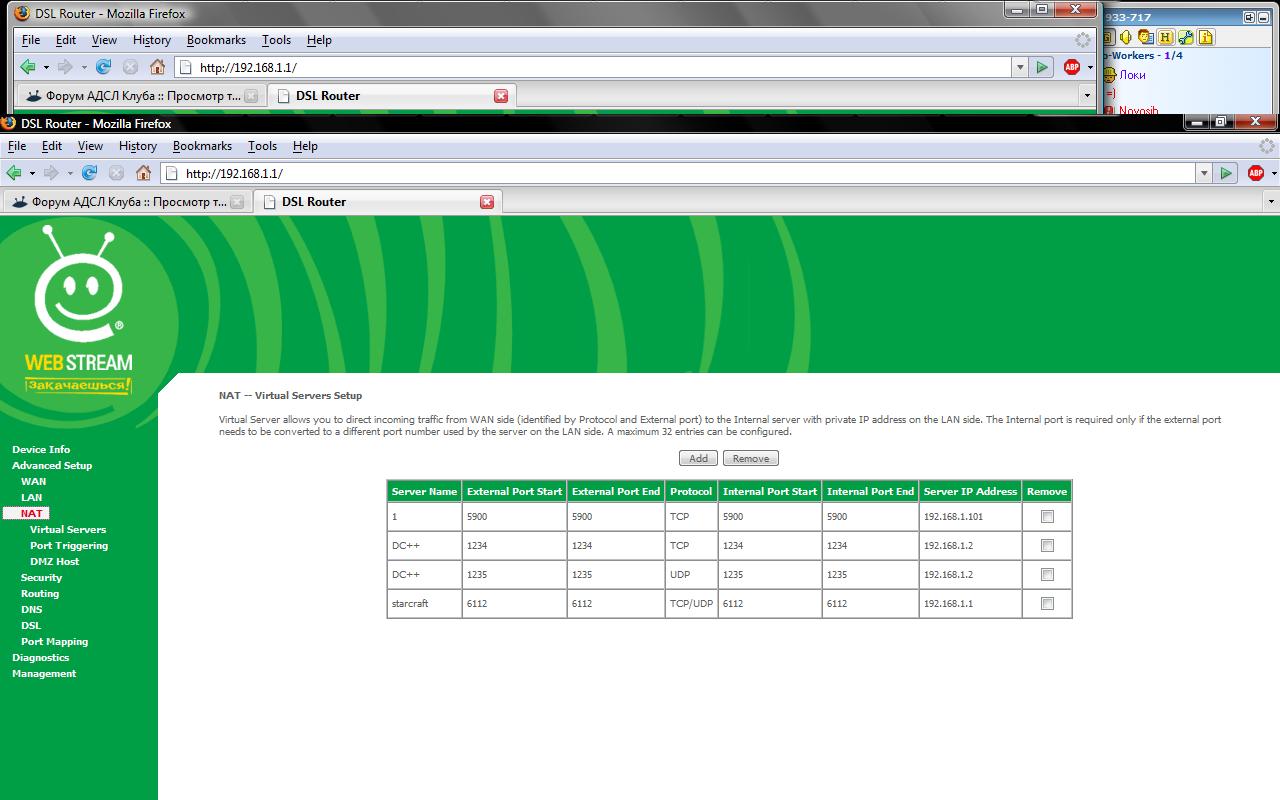Viewport: 1280px width, 800px height.
Task: Open tab list dropdown in upper background window
Action: (1087, 96)
